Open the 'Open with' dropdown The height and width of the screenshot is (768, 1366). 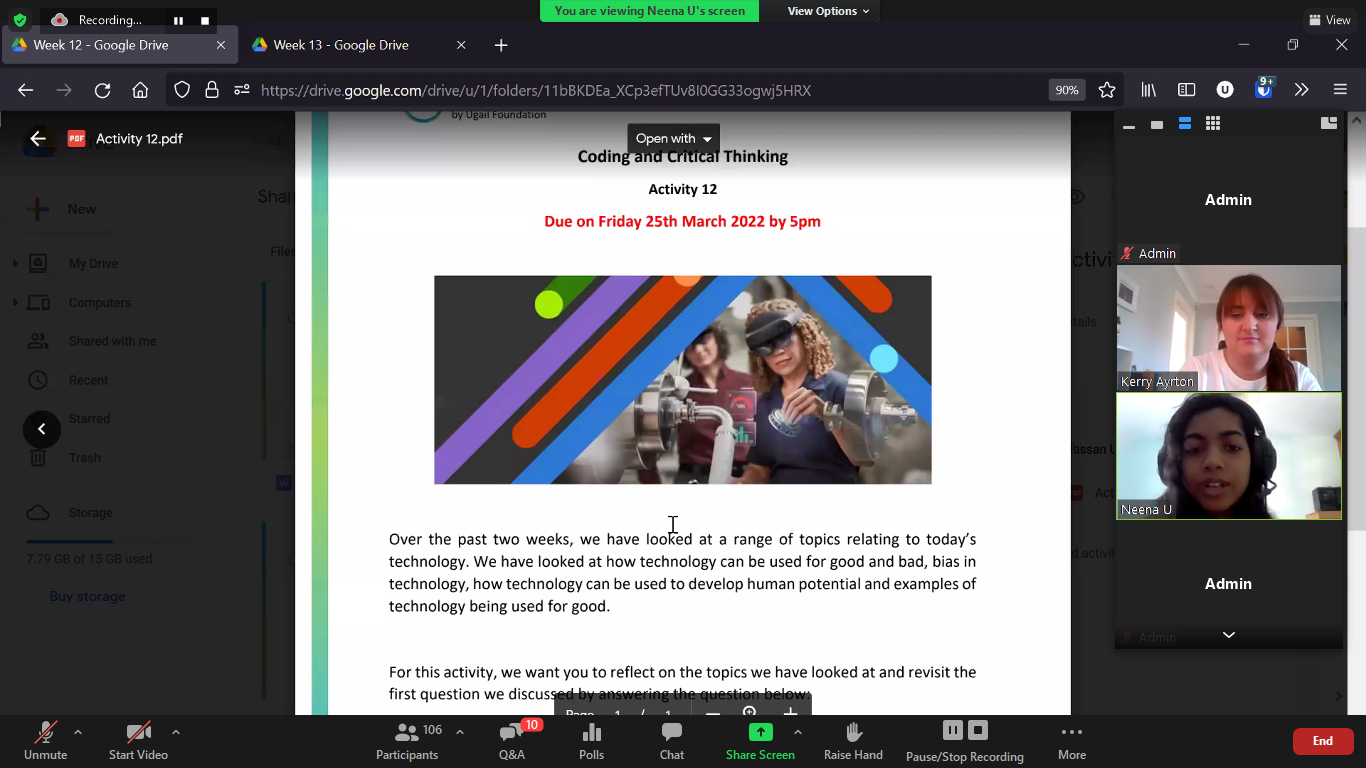click(673, 139)
